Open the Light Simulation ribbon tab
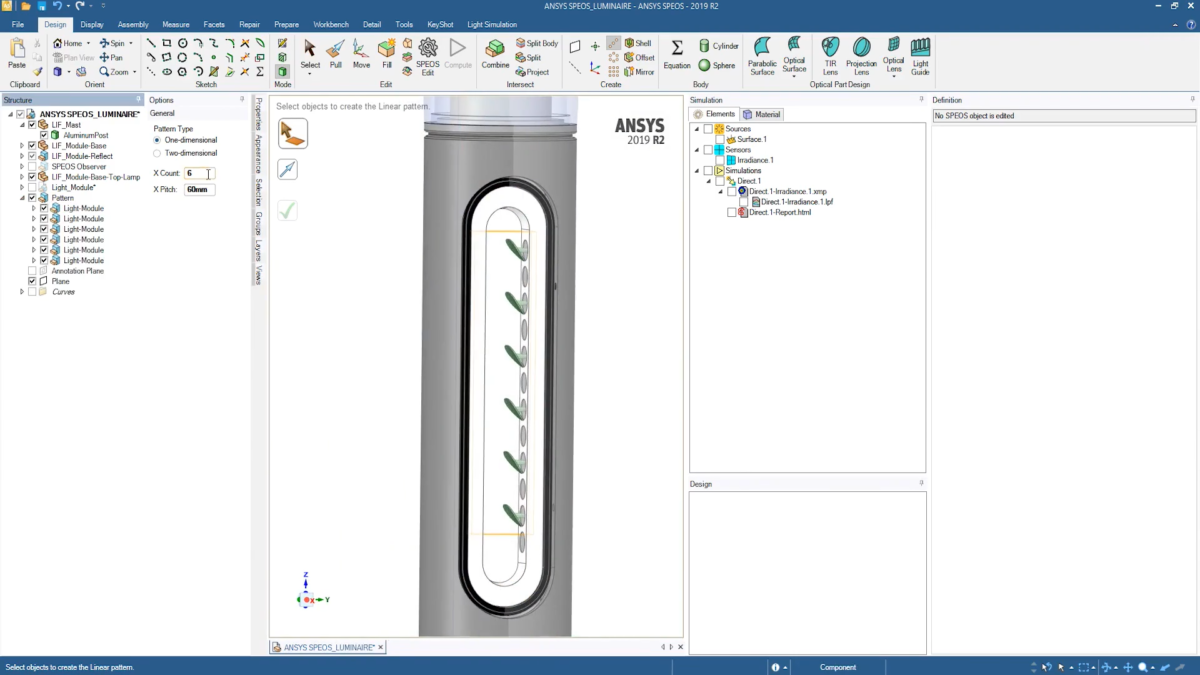 click(x=493, y=24)
